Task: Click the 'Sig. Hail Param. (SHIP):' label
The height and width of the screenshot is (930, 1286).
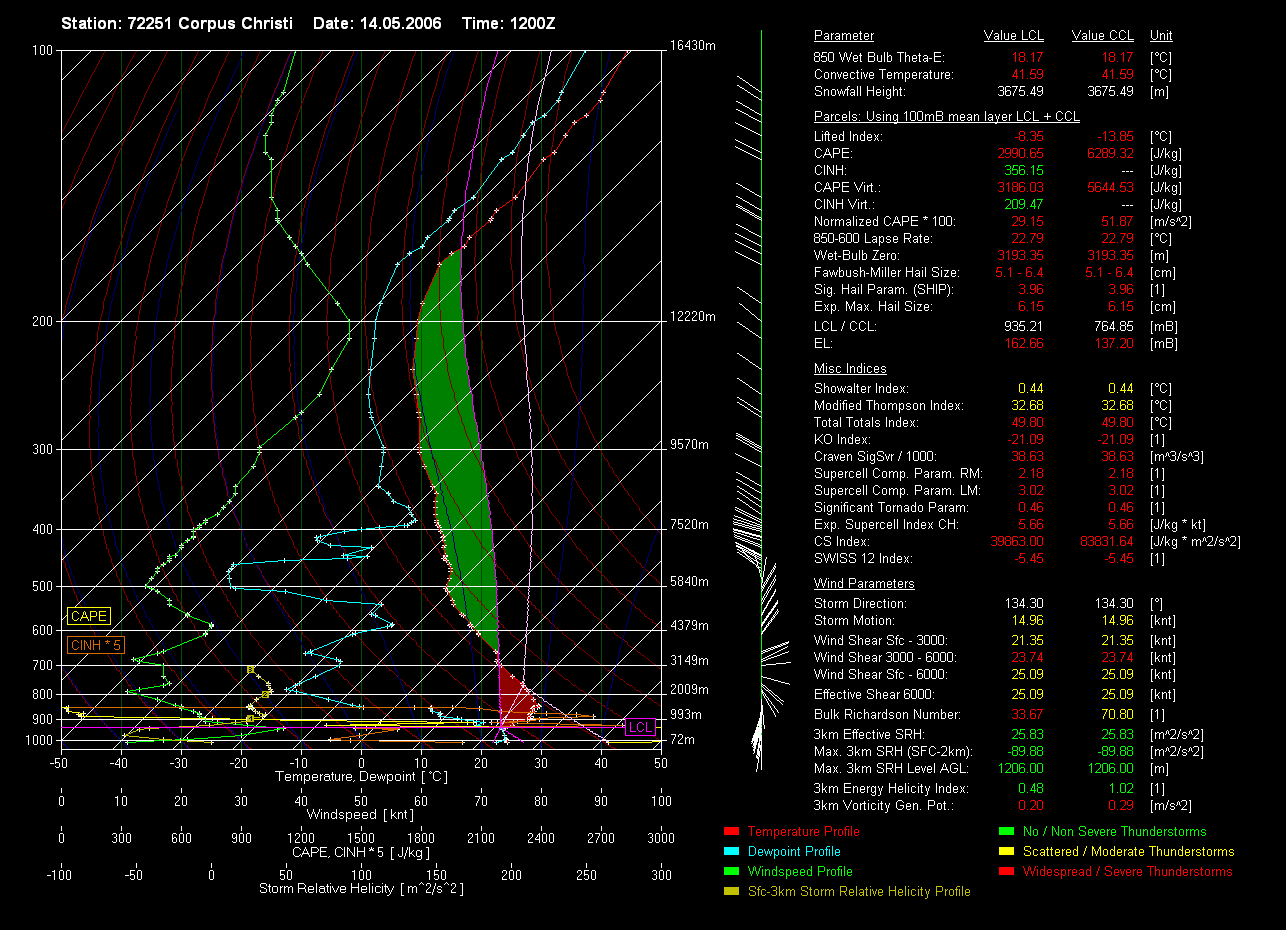Action: tap(883, 289)
